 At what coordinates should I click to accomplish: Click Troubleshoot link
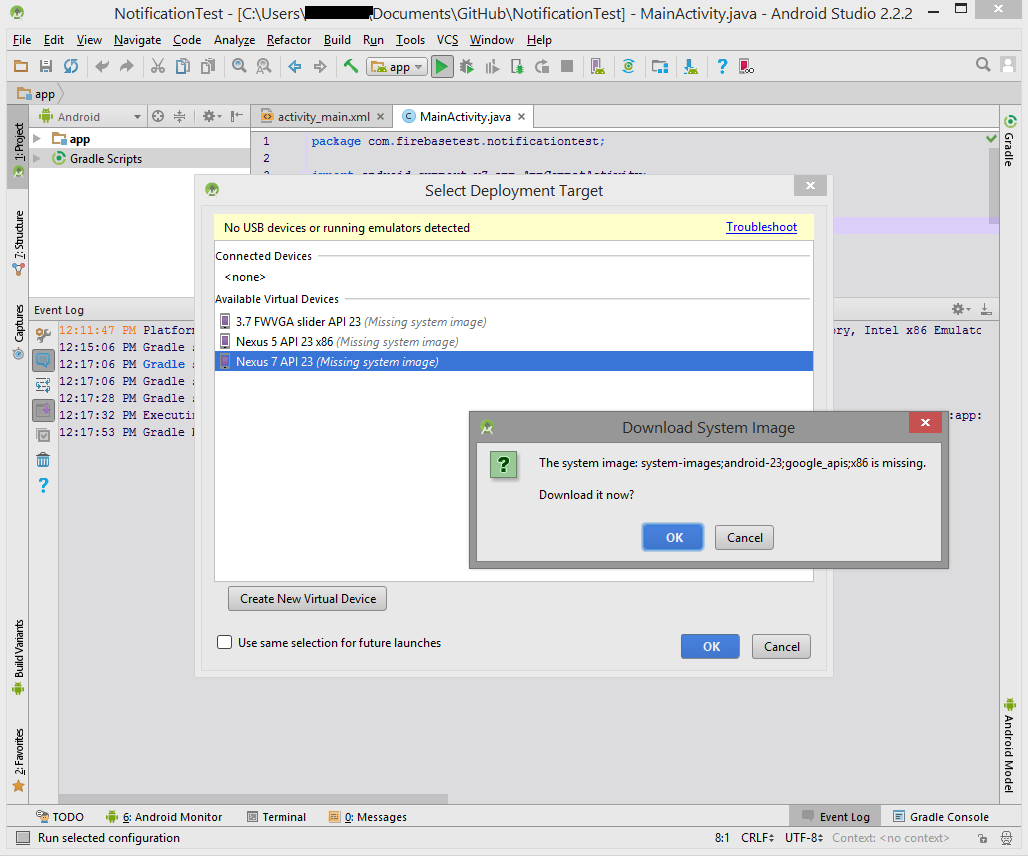(761, 227)
